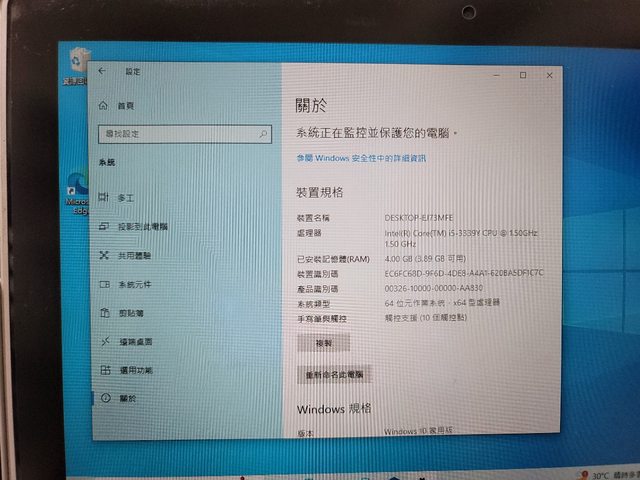Open the Recycle Bin on desktop
This screenshot has height=480, width=640.
(x=77, y=62)
